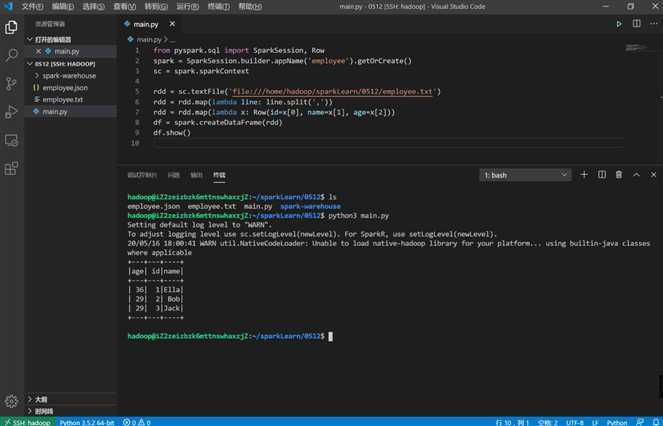Open the Remote Explorer view

pos(11,140)
